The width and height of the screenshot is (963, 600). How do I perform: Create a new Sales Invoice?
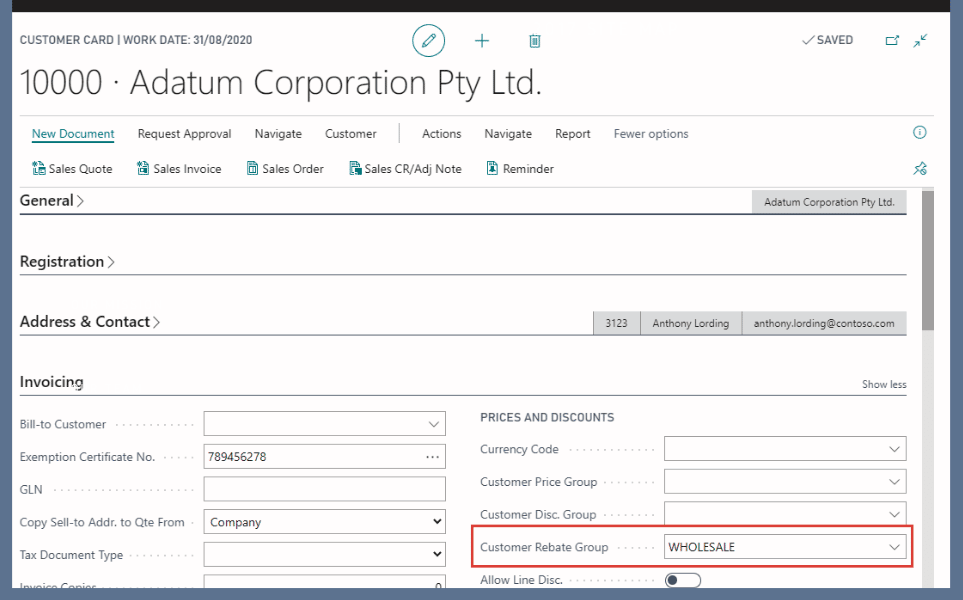[x=179, y=169]
